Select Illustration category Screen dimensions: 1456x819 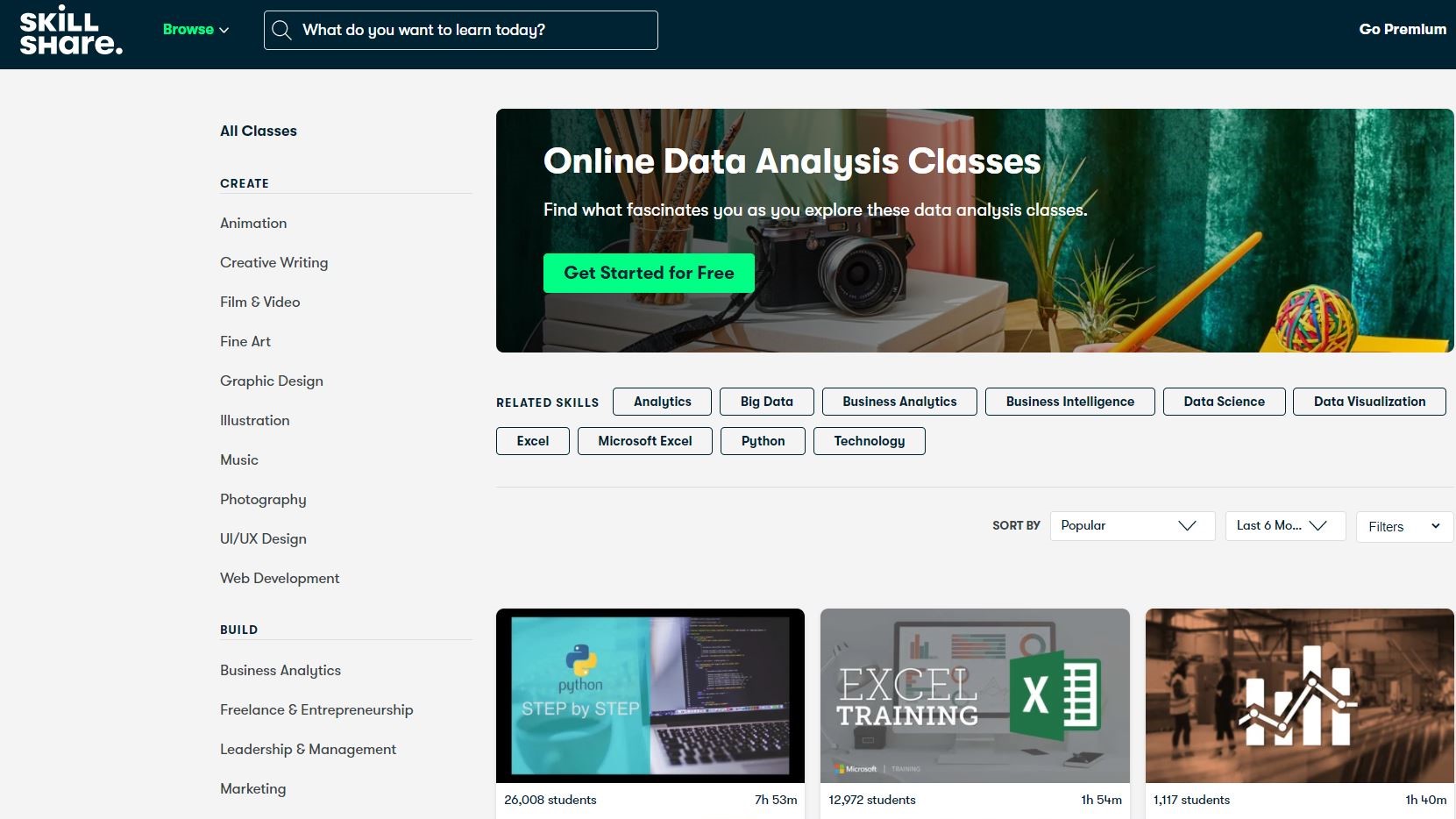(x=254, y=420)
